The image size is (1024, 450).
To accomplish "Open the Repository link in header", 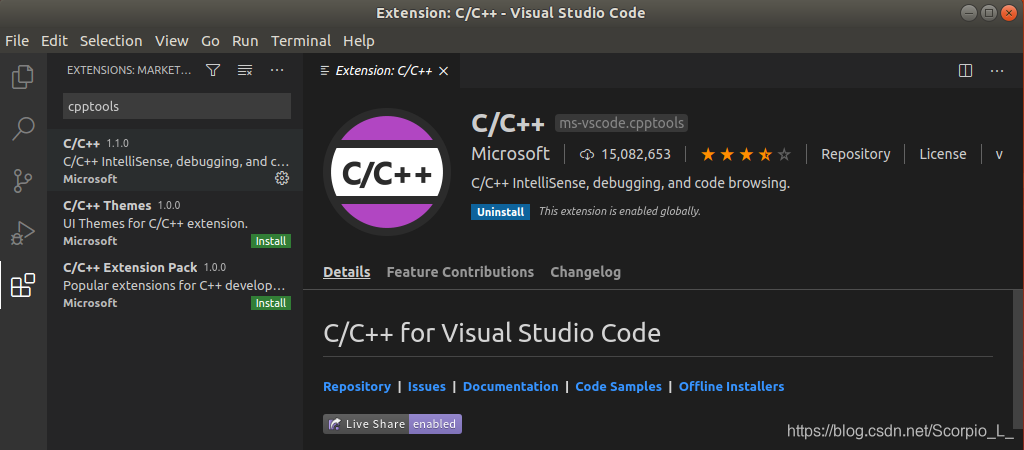I will click(x=856, y=154).
